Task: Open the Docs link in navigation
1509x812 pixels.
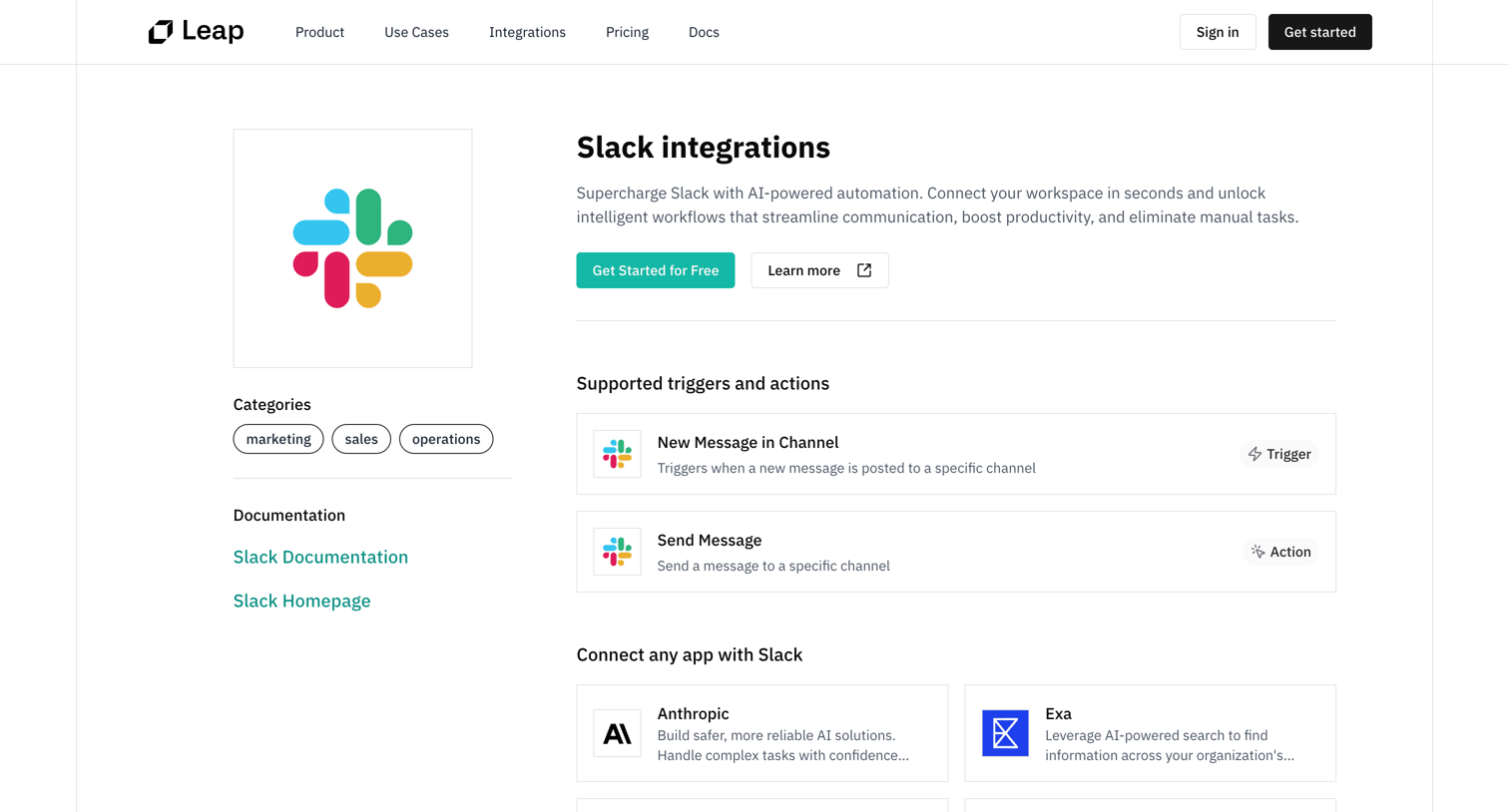Action: (704, 32)
